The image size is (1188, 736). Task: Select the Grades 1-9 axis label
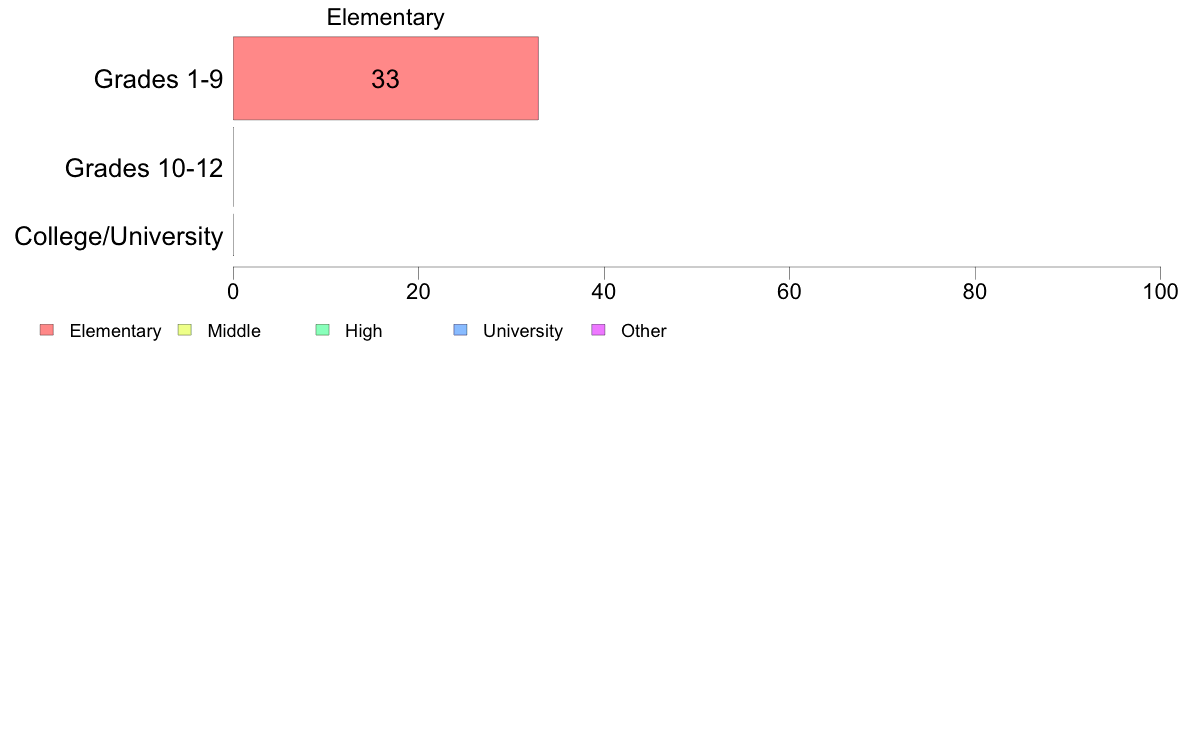(x=158, y=79)
